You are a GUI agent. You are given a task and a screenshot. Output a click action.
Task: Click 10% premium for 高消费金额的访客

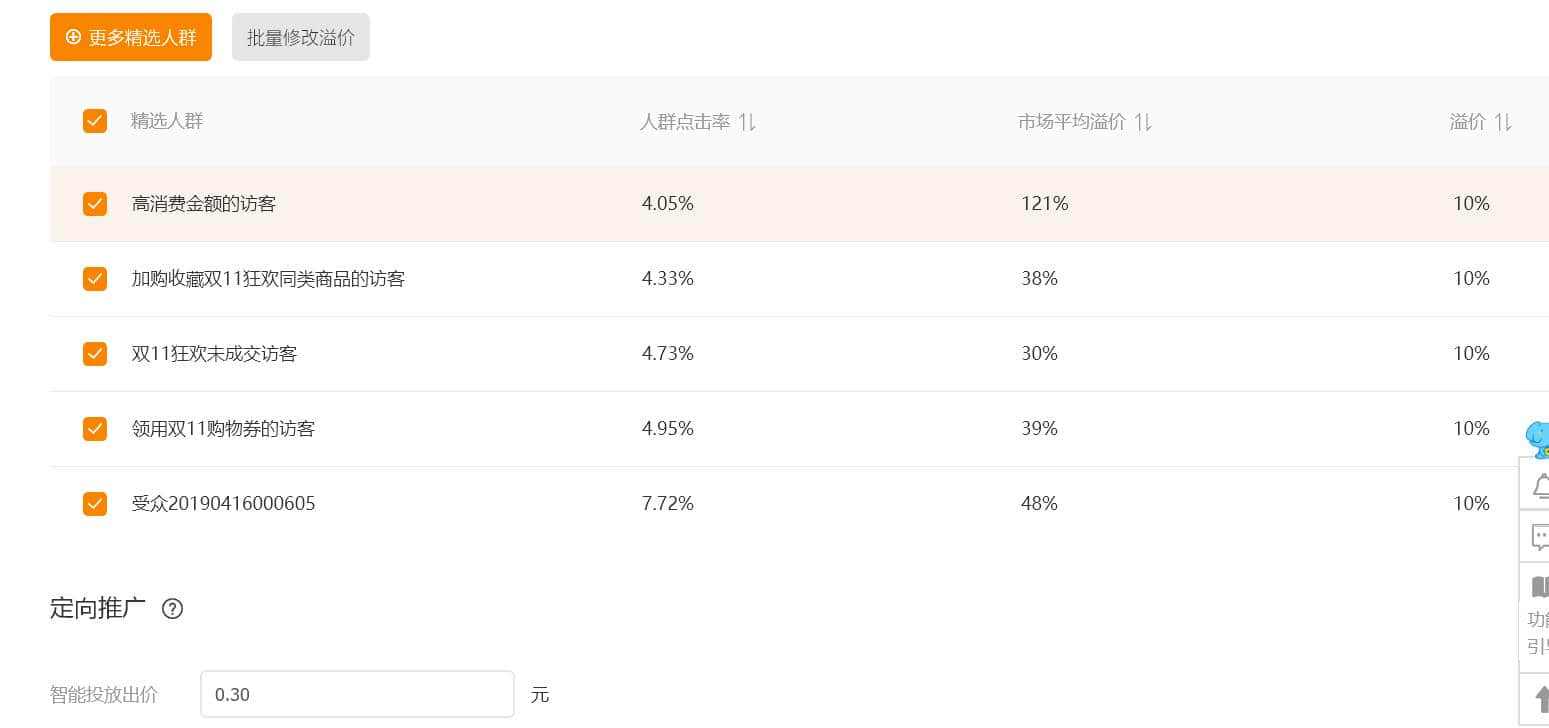tap(1471, 204)
